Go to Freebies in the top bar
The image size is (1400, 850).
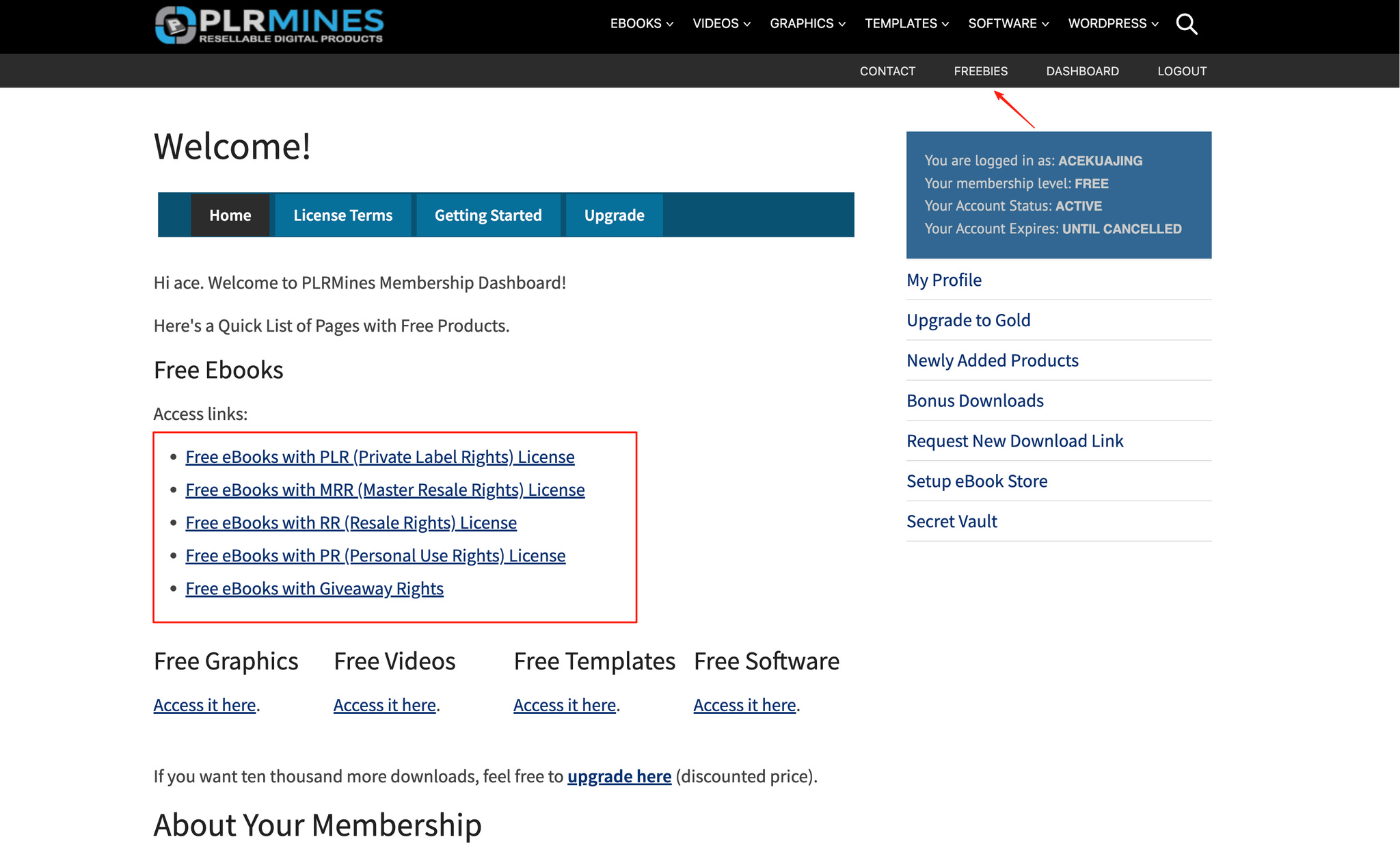click(x=980, y=71)
